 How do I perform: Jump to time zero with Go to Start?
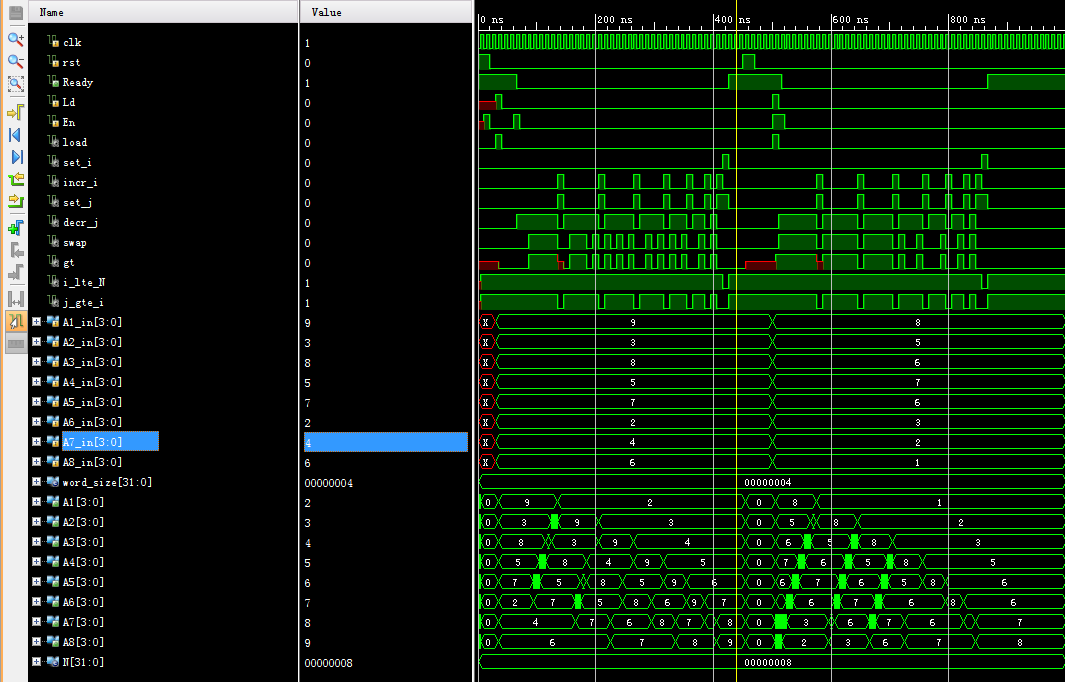pyautogui.click(x=15, y=134)
